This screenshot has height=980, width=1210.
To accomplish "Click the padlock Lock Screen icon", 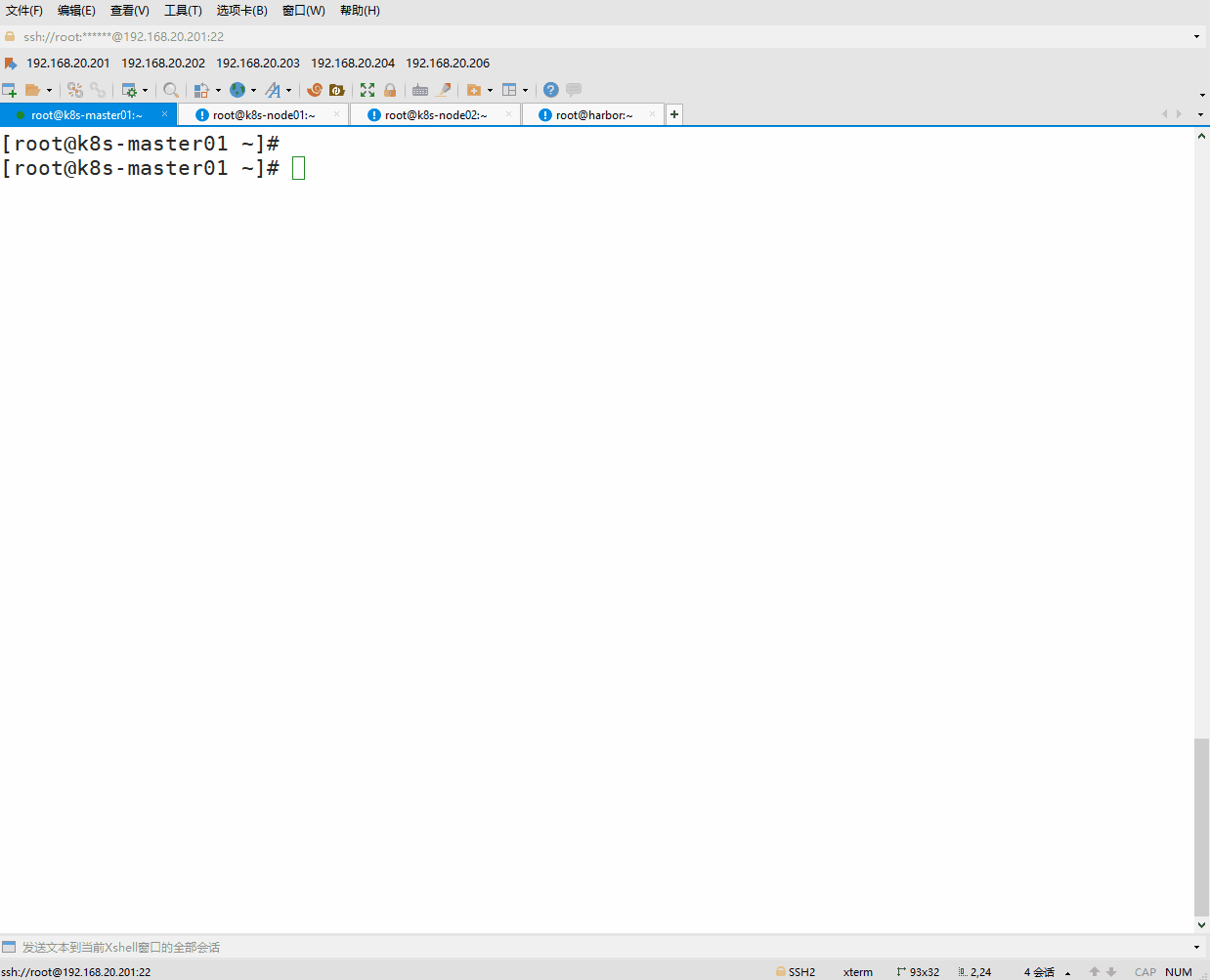I will 390,90.
